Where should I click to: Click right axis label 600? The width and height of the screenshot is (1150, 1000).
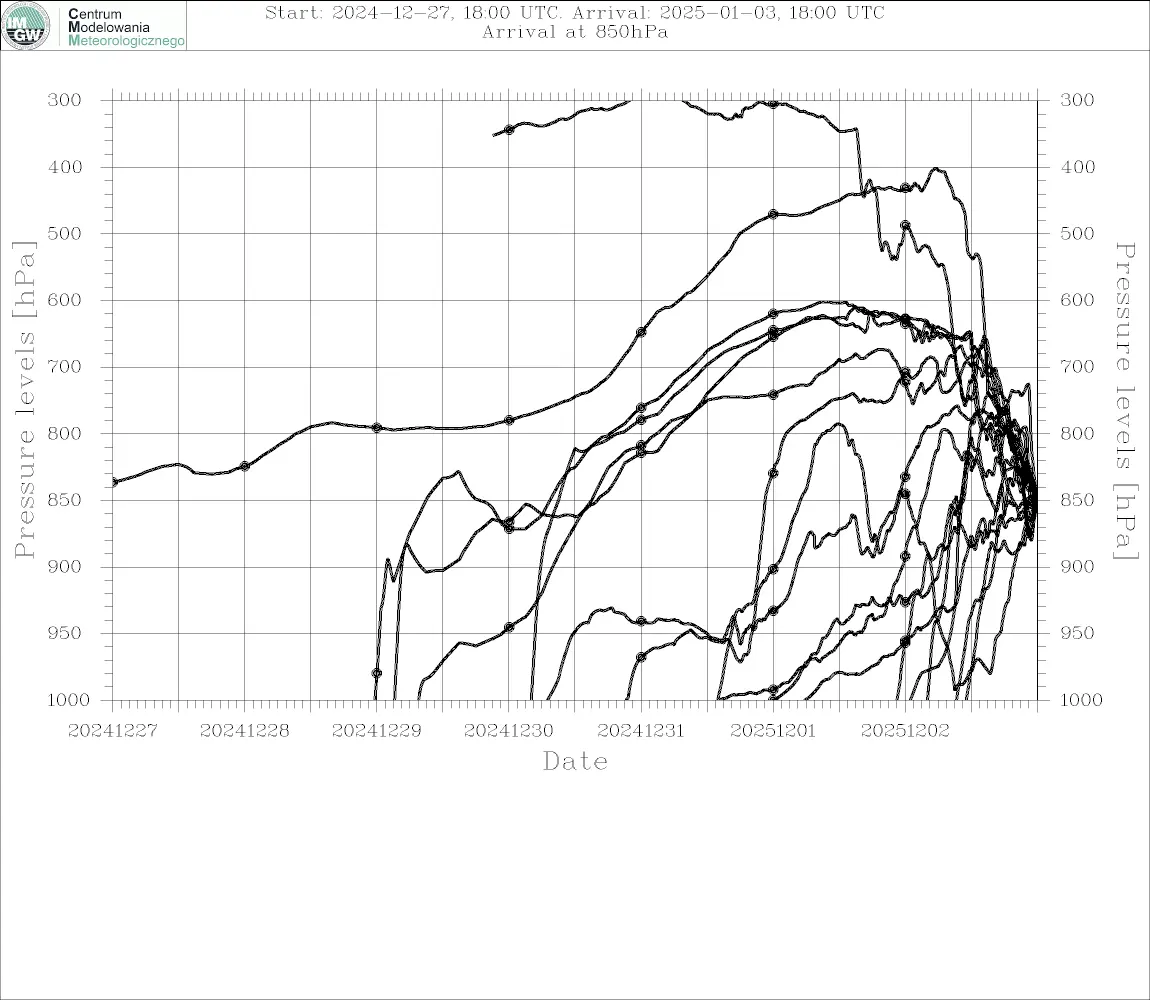click(x=1077, y=300)
